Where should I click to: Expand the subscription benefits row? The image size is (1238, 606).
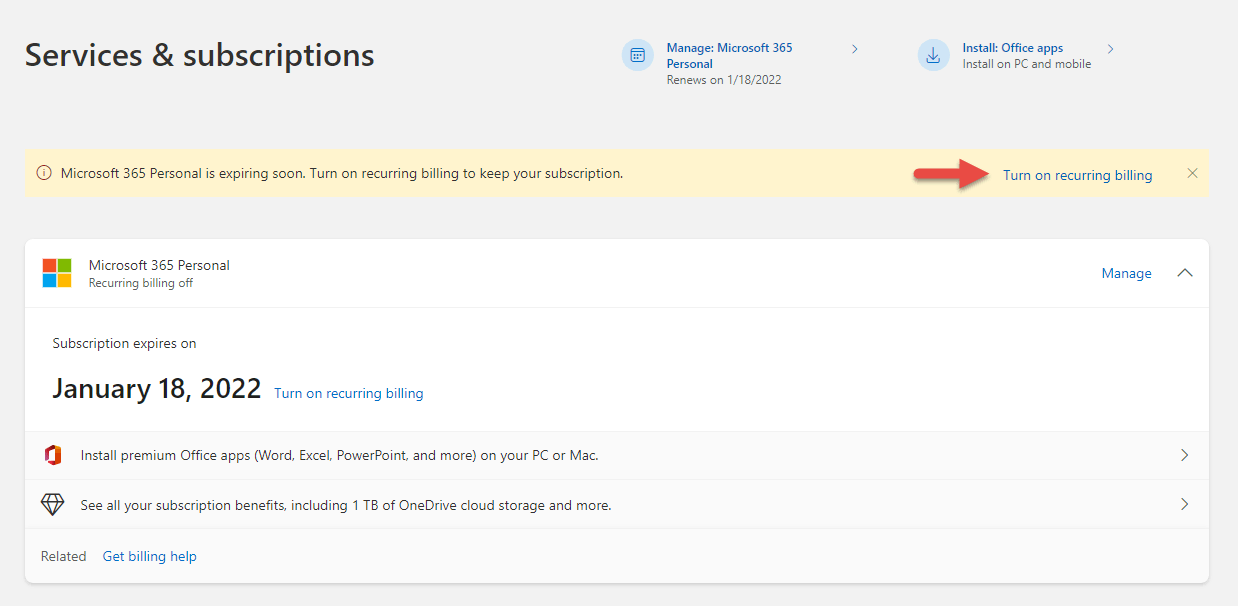click(1184, 504)
